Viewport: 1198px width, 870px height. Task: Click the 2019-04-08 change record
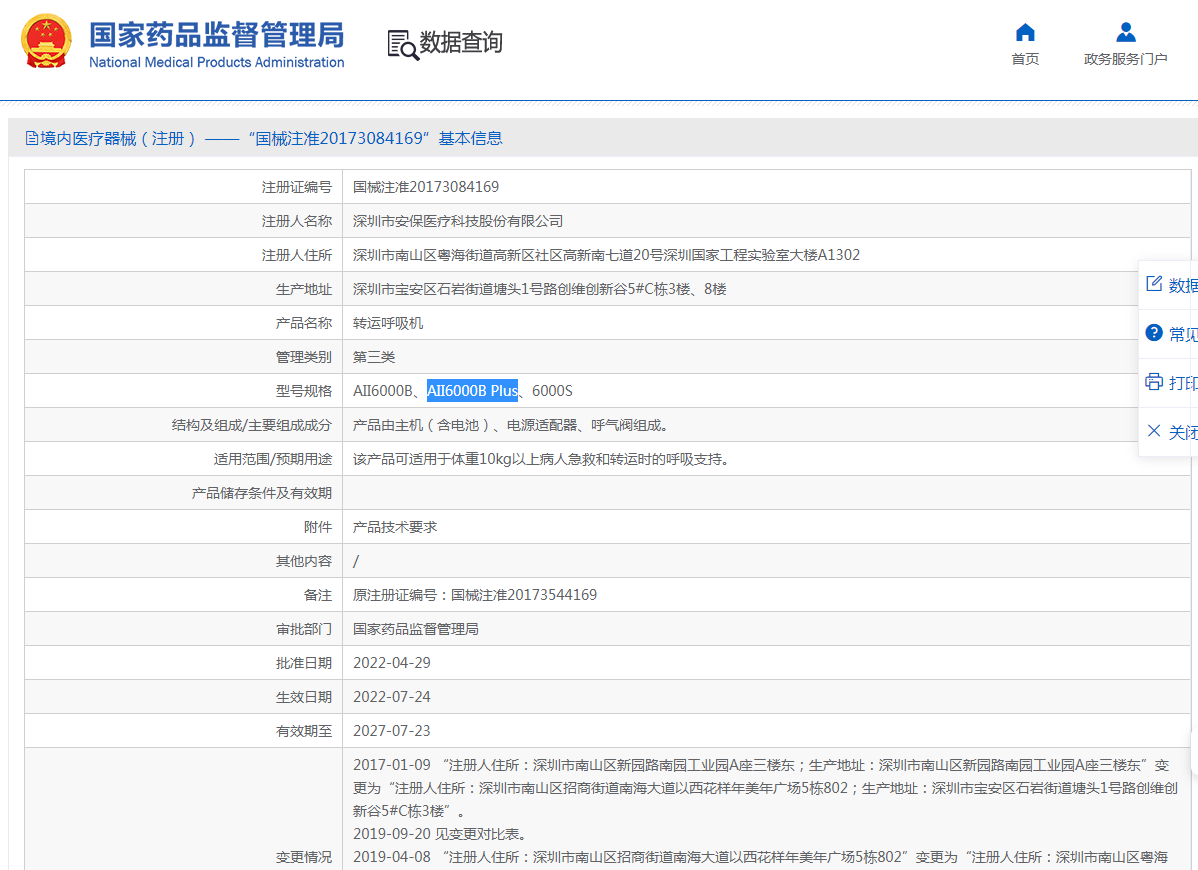pos(760,857)
